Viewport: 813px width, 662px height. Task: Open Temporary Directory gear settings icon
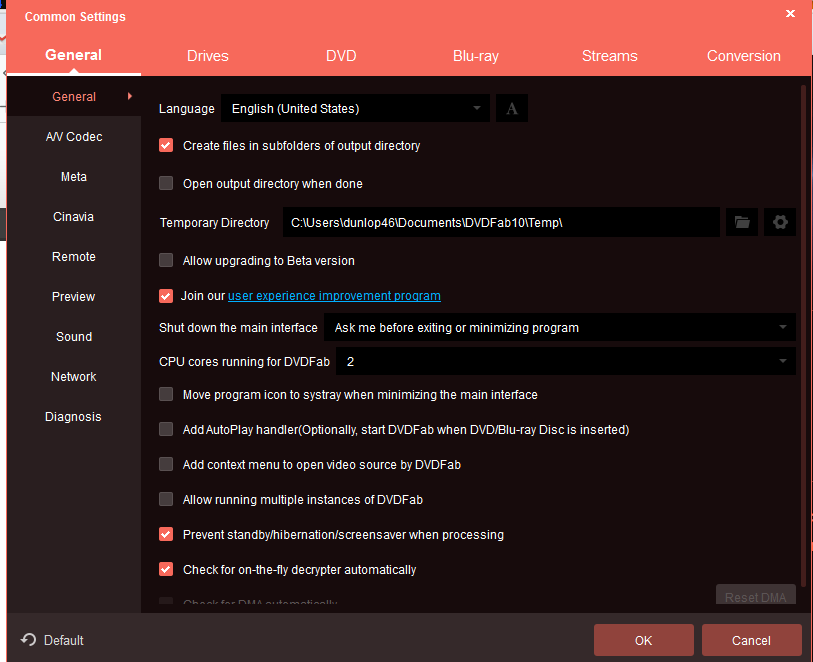click(x=780, y=222)
